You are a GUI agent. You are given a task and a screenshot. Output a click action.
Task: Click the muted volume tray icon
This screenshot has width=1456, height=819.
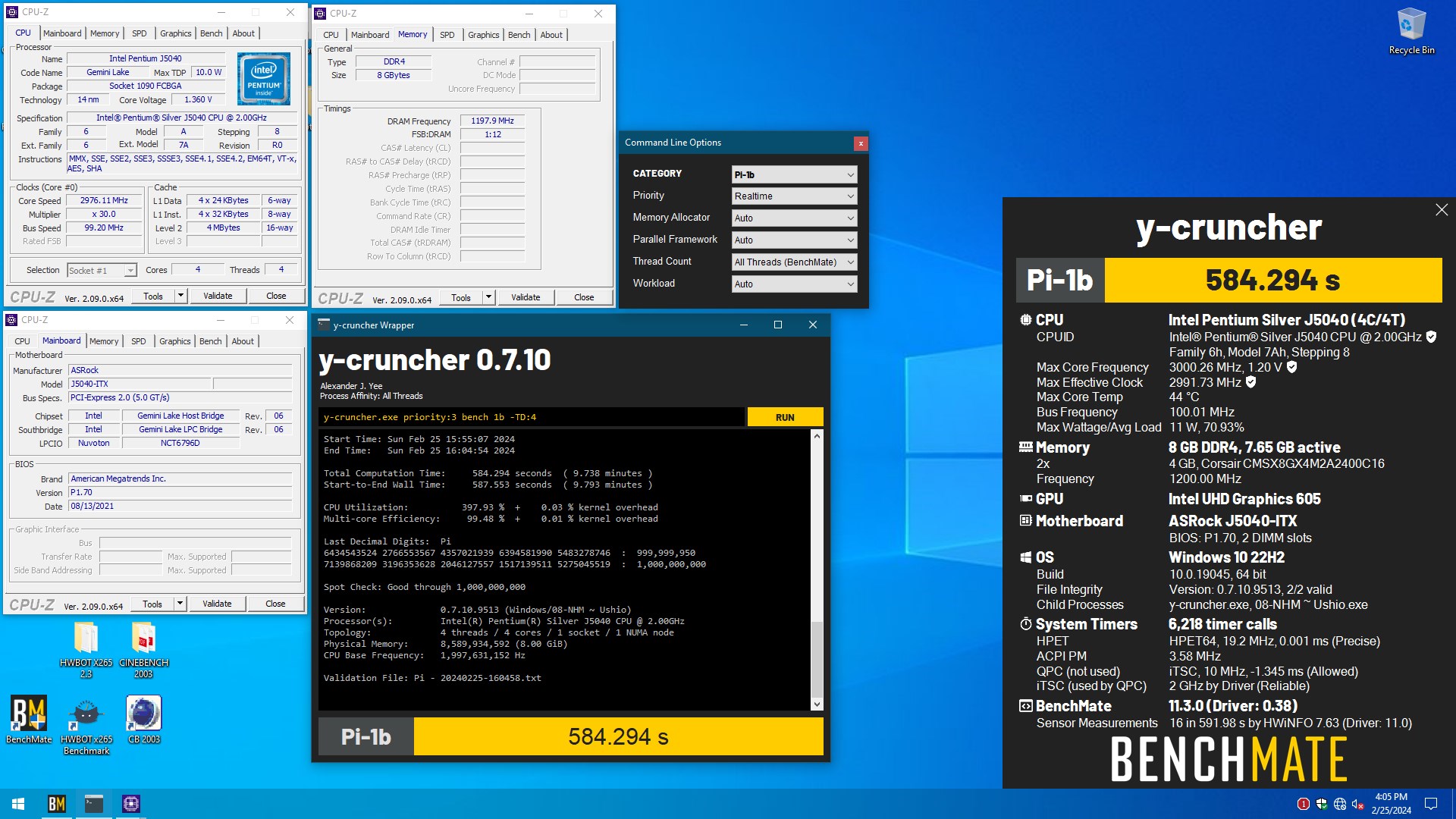pos(1357,804)
